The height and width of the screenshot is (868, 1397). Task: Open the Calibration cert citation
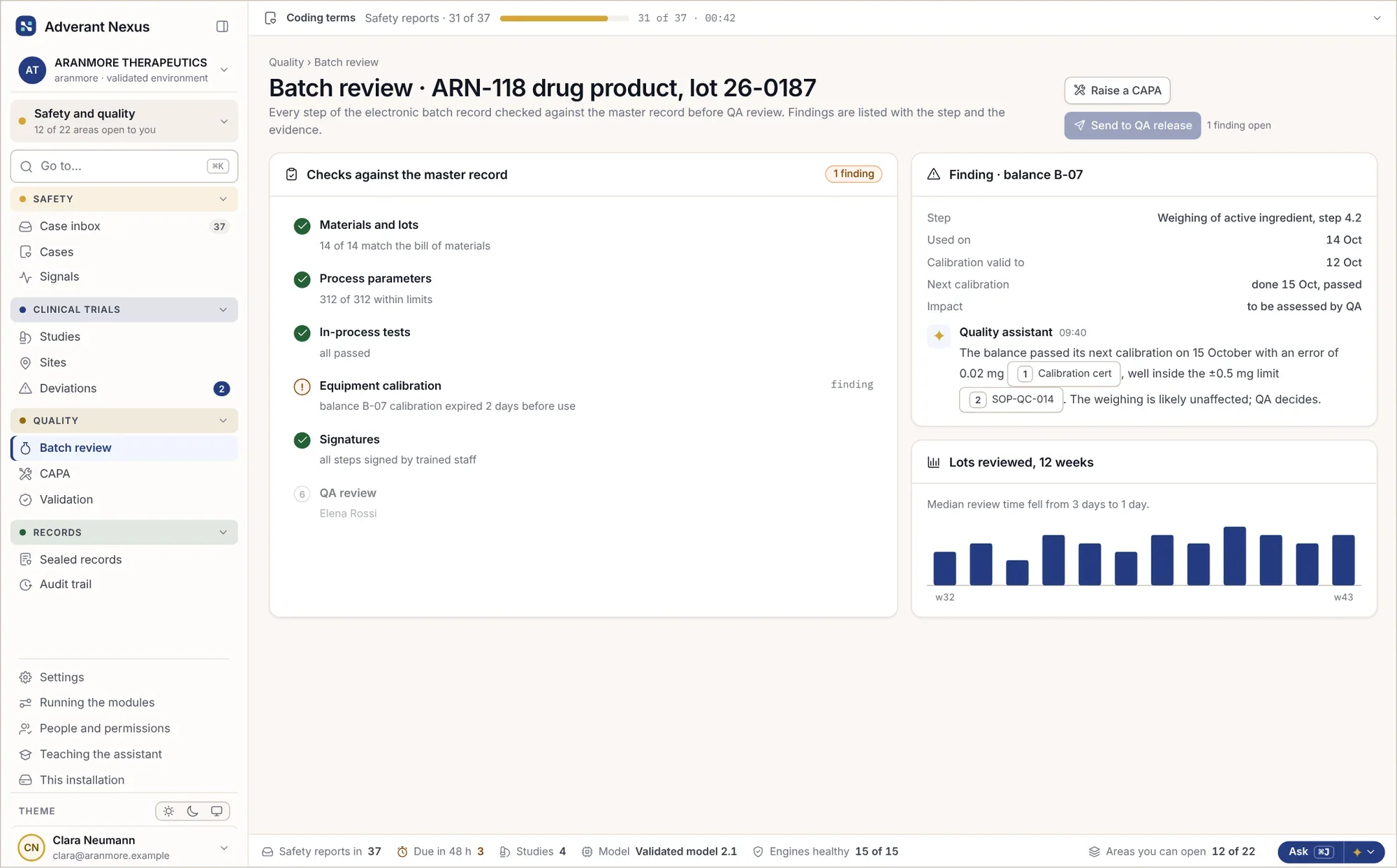click(1064, 374)
